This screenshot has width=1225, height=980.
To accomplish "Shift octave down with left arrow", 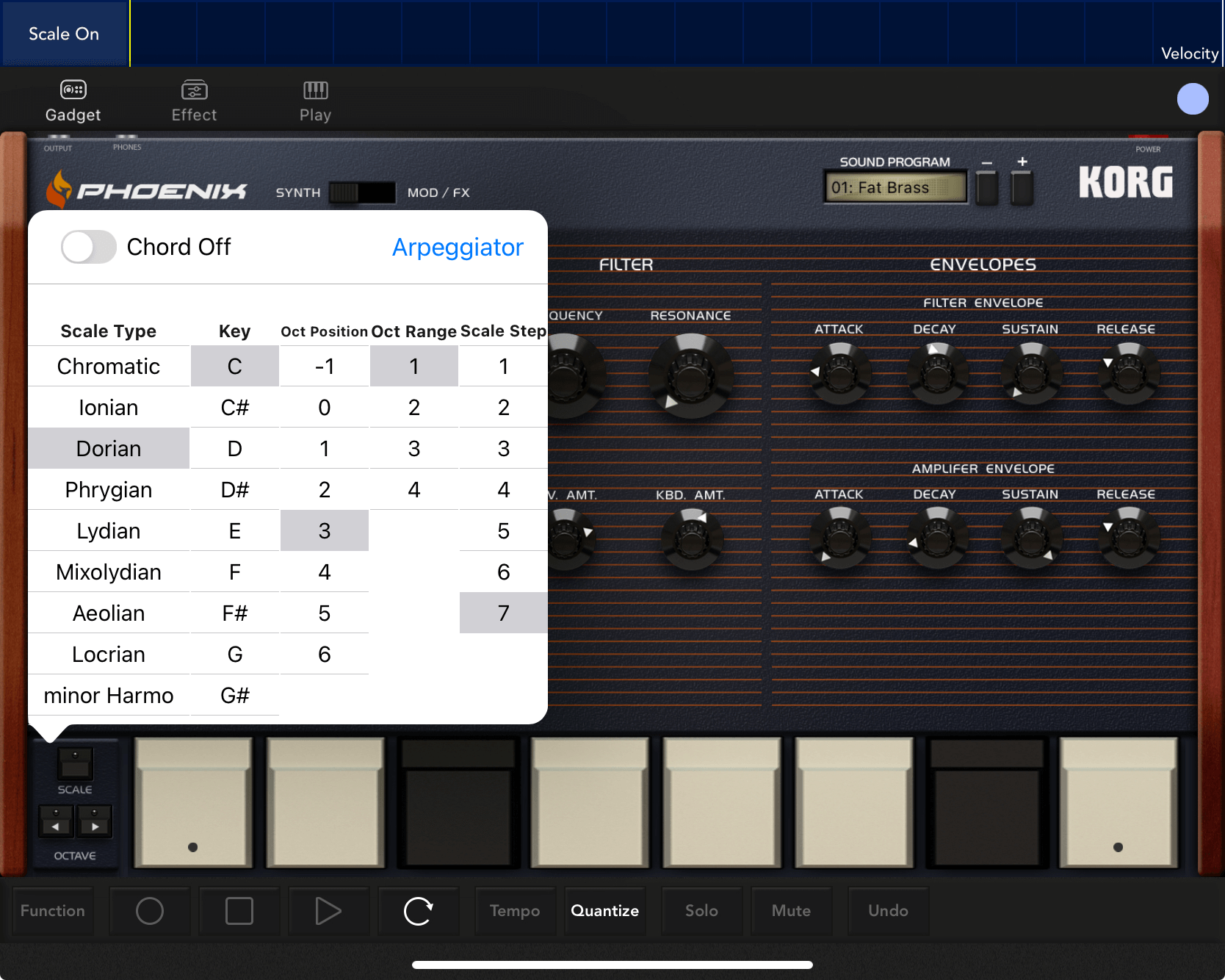I will [x=56, y=821].
